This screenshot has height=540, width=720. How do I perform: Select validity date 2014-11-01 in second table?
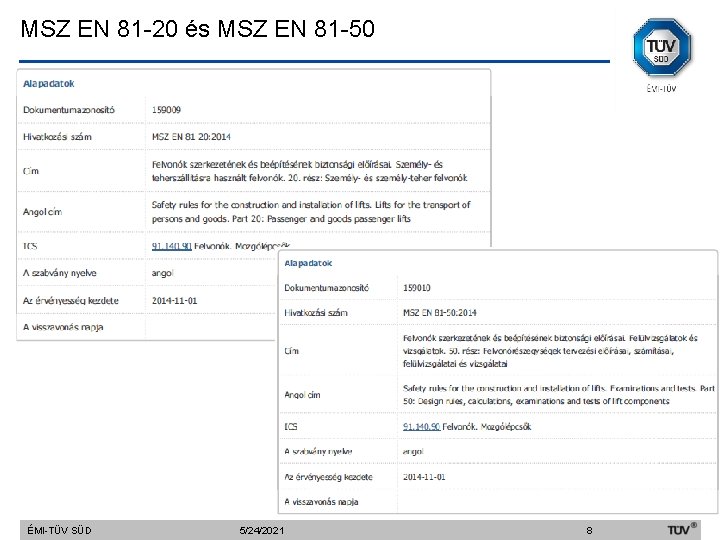[424, 477]
